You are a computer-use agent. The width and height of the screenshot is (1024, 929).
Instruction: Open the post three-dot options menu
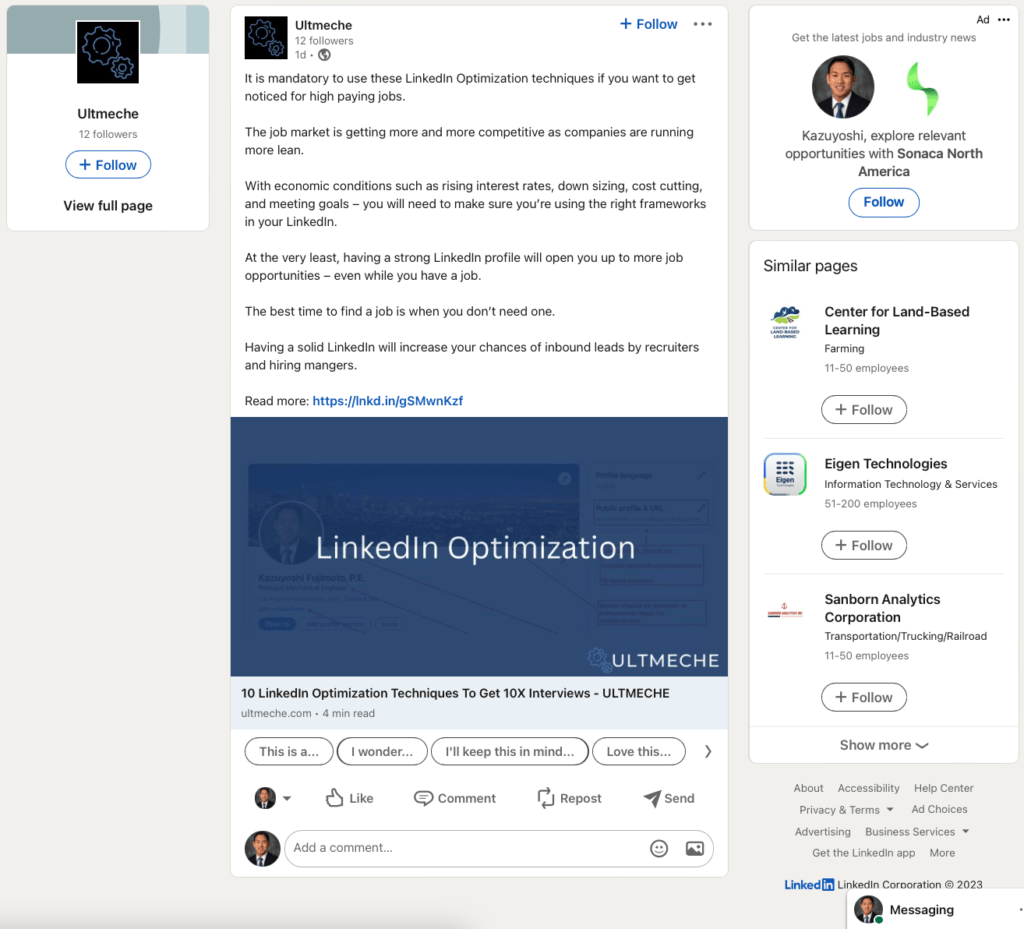click(x=703, y=24)
